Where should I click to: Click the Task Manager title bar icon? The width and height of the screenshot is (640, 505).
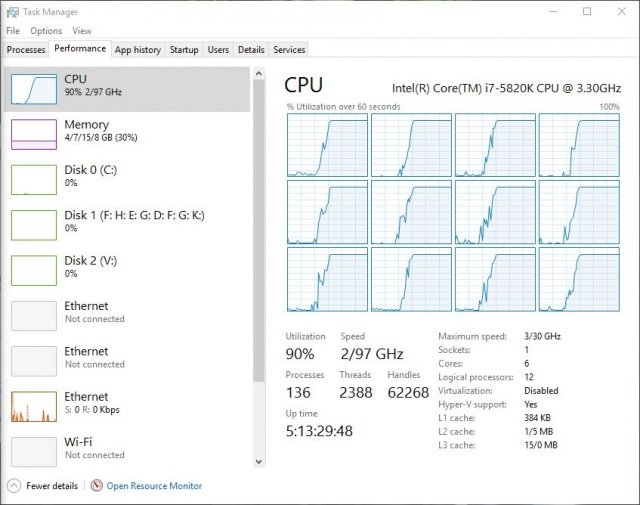pyautogui.click(x=11, y=12)
